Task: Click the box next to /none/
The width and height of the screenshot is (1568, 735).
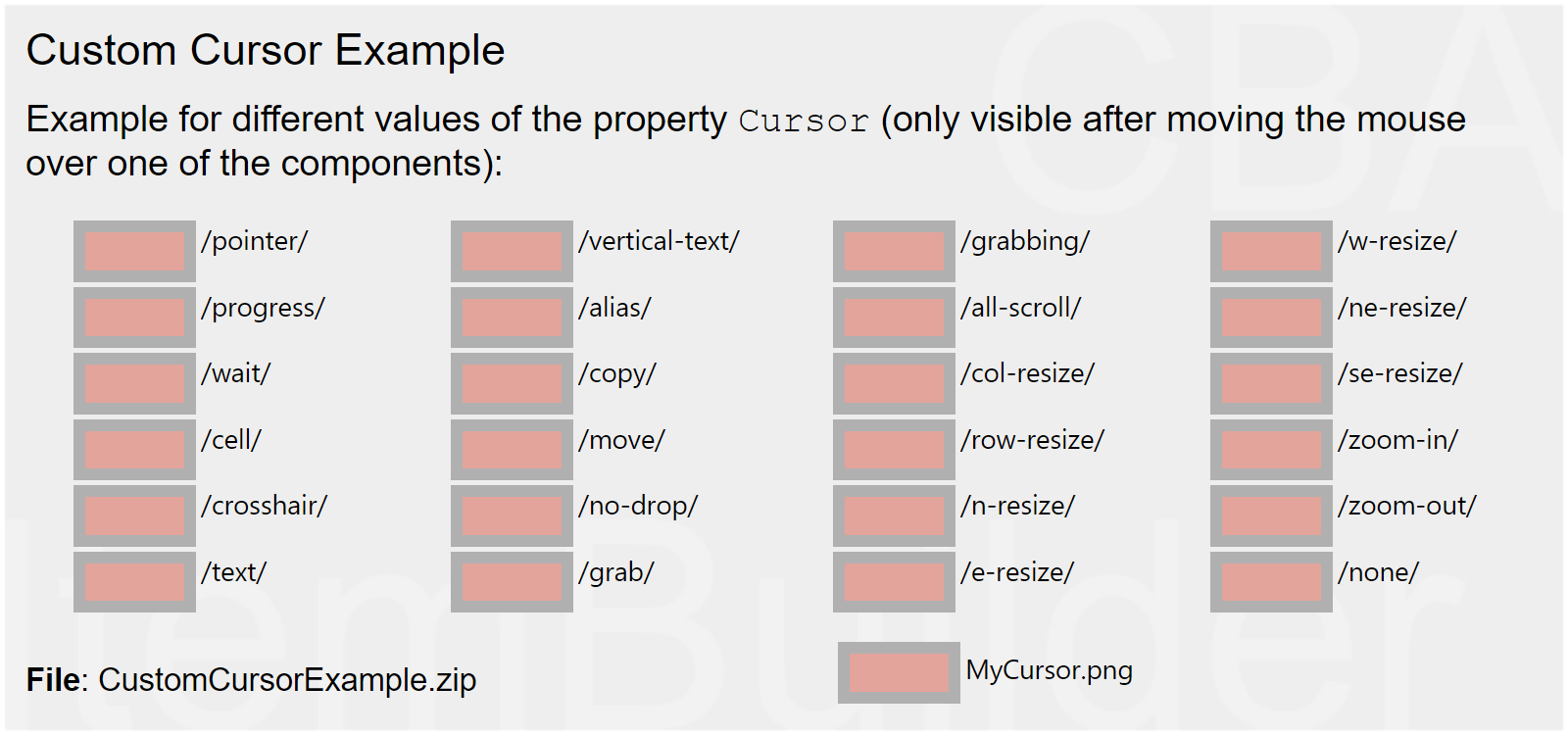Action: [x=1271, y=582]
